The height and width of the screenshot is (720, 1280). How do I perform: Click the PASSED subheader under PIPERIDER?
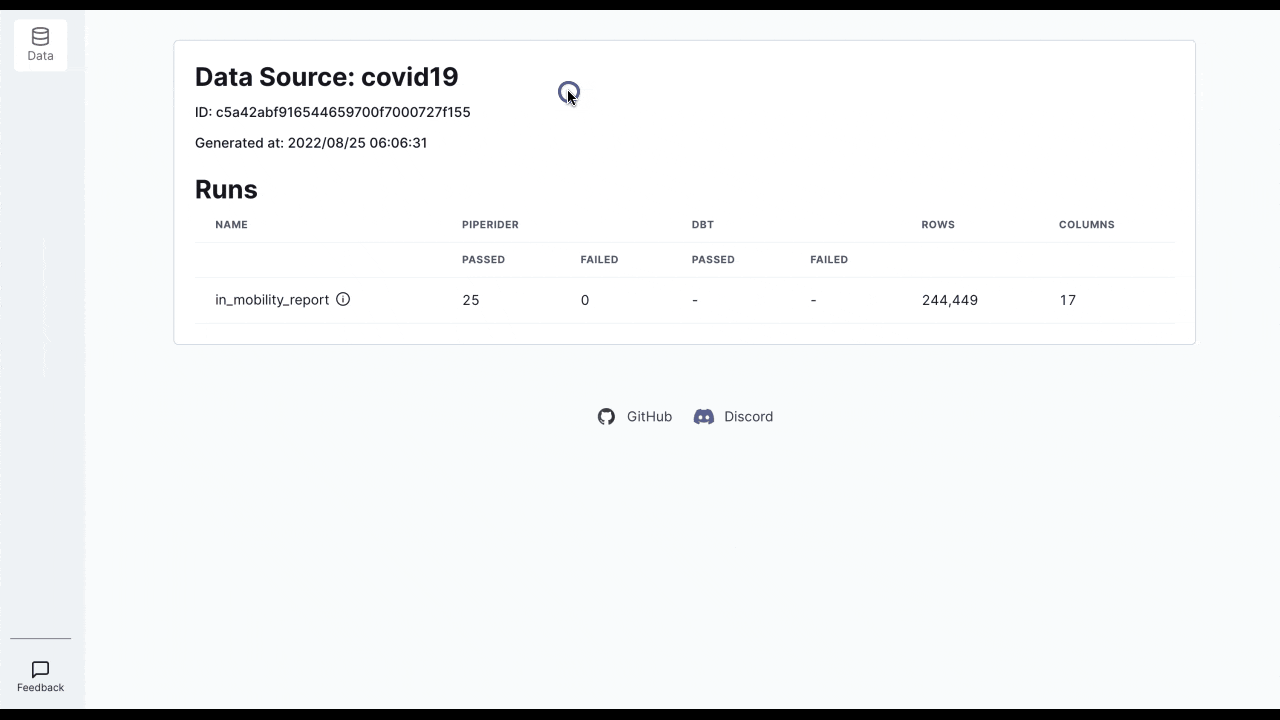pyautogui.click(x=483, y=259)
